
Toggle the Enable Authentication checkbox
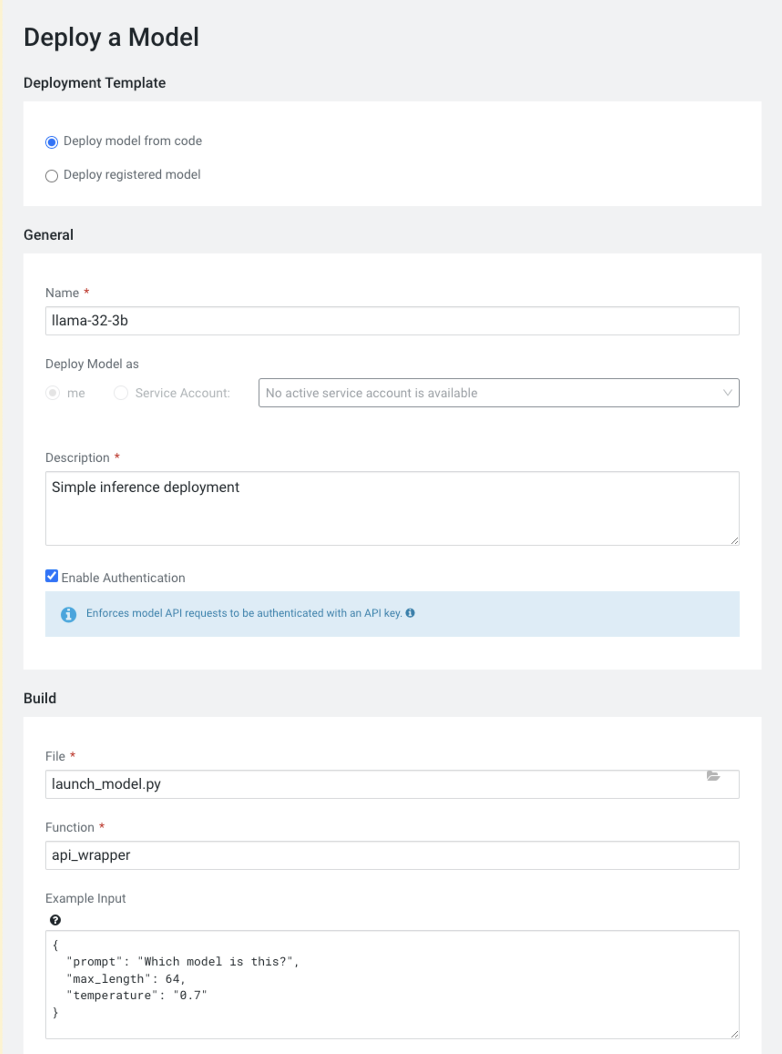52,577
